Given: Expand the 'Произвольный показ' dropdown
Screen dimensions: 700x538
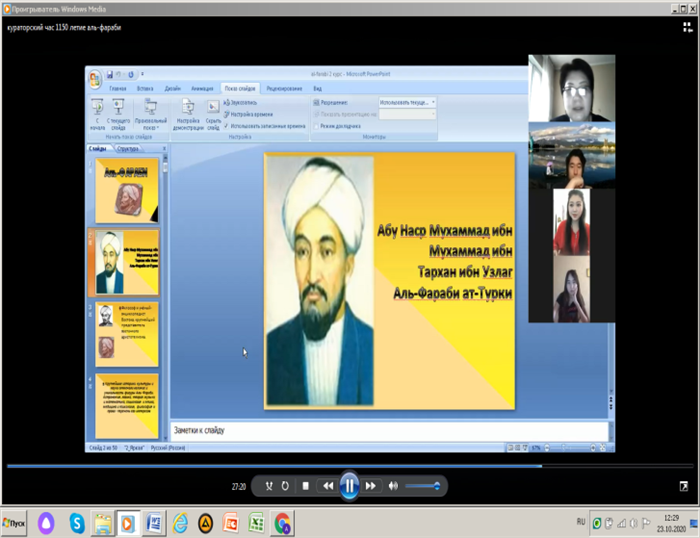Looking at the screenshot, I should tap(152, 125).
